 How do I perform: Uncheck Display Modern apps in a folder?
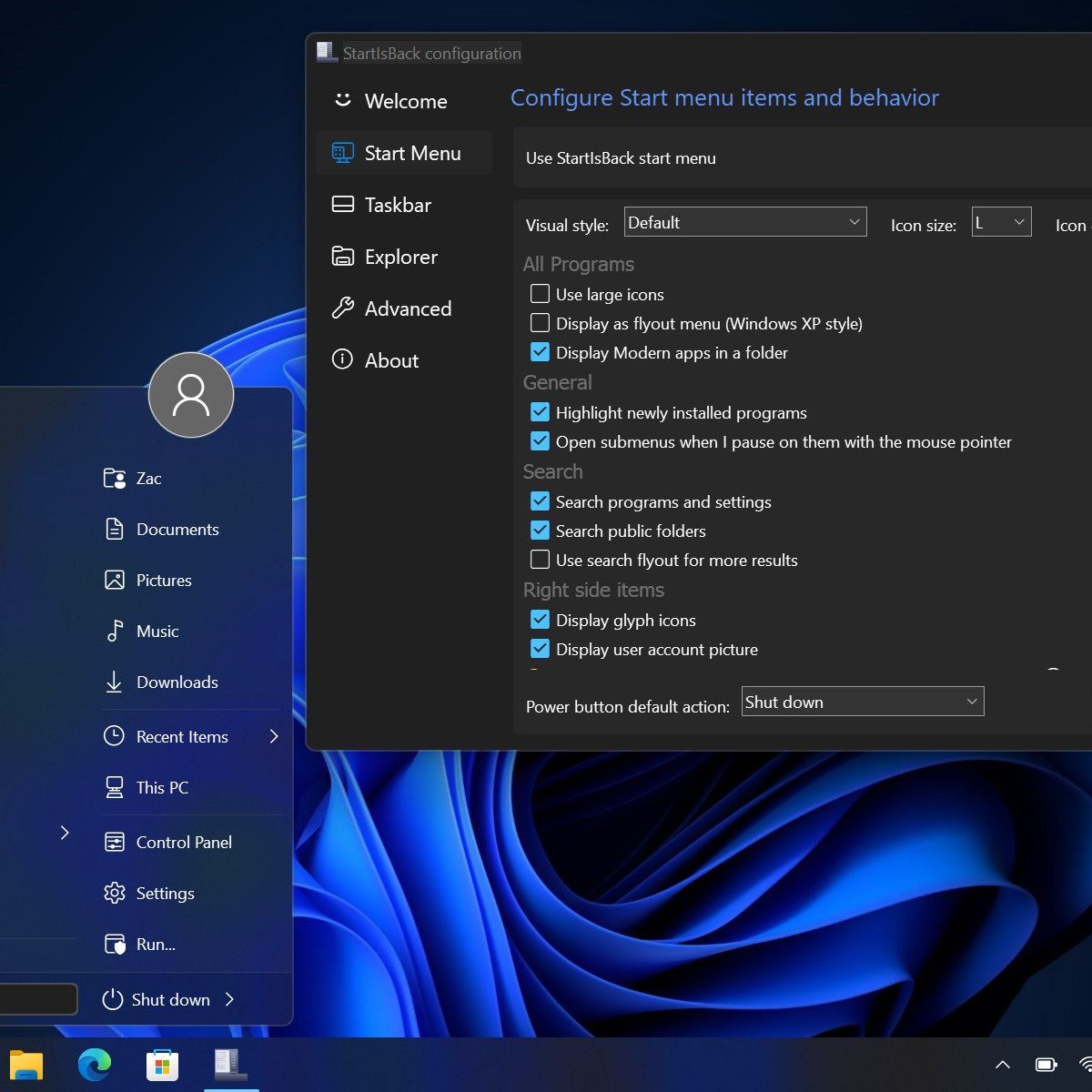(x=540, y=352)
